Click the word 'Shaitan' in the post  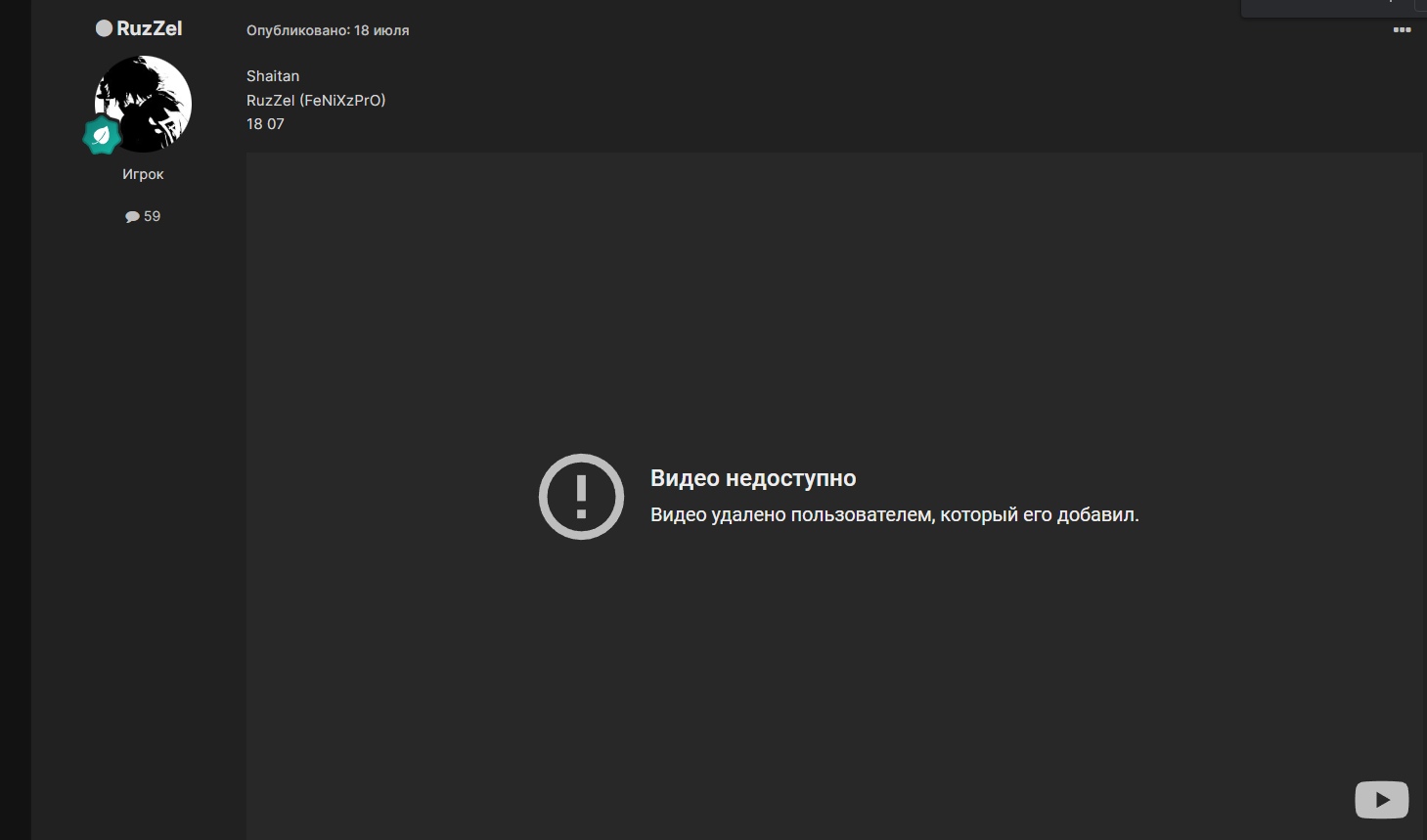pos(273,76)
